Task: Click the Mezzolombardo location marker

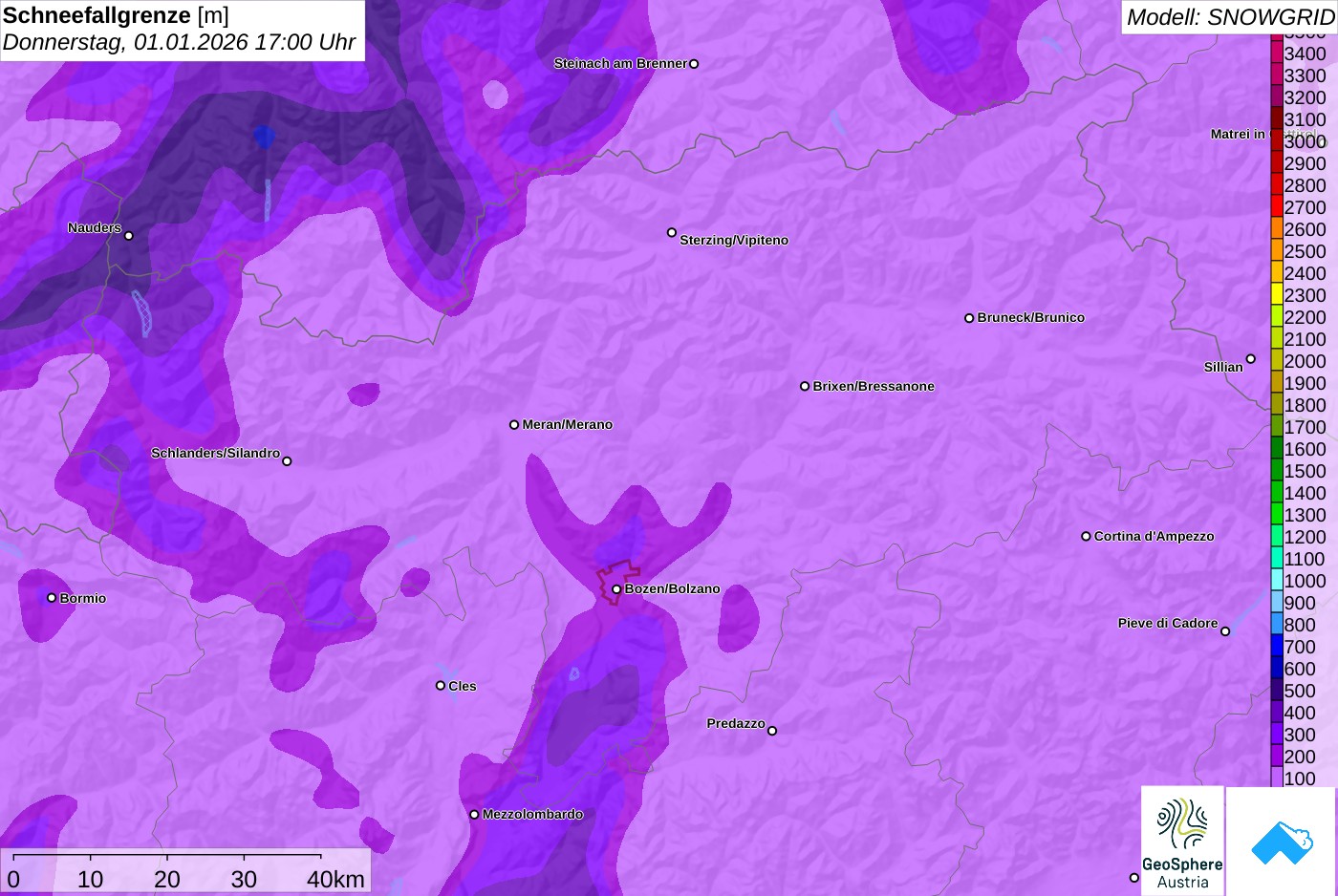Action: coord(474,815)
